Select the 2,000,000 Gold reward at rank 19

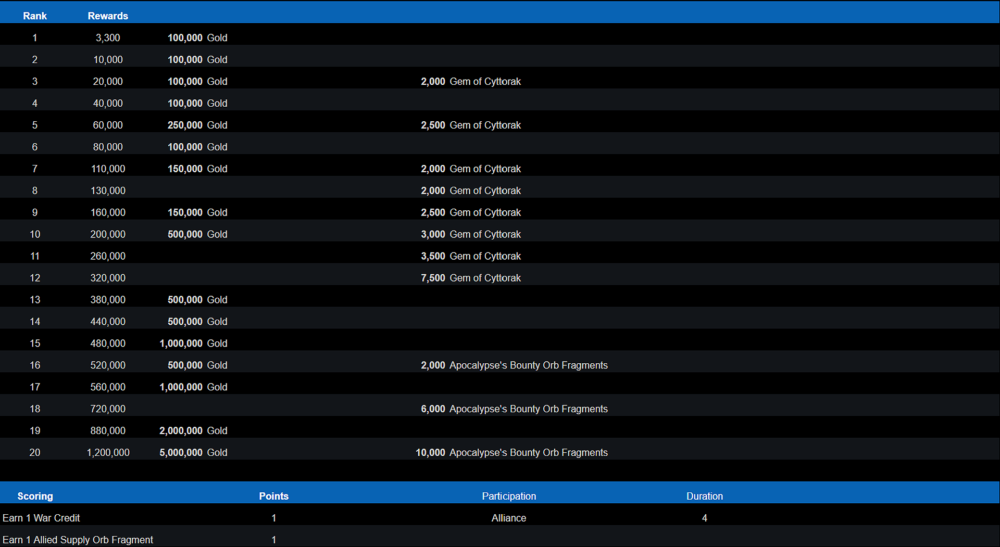tap(193, 431)
